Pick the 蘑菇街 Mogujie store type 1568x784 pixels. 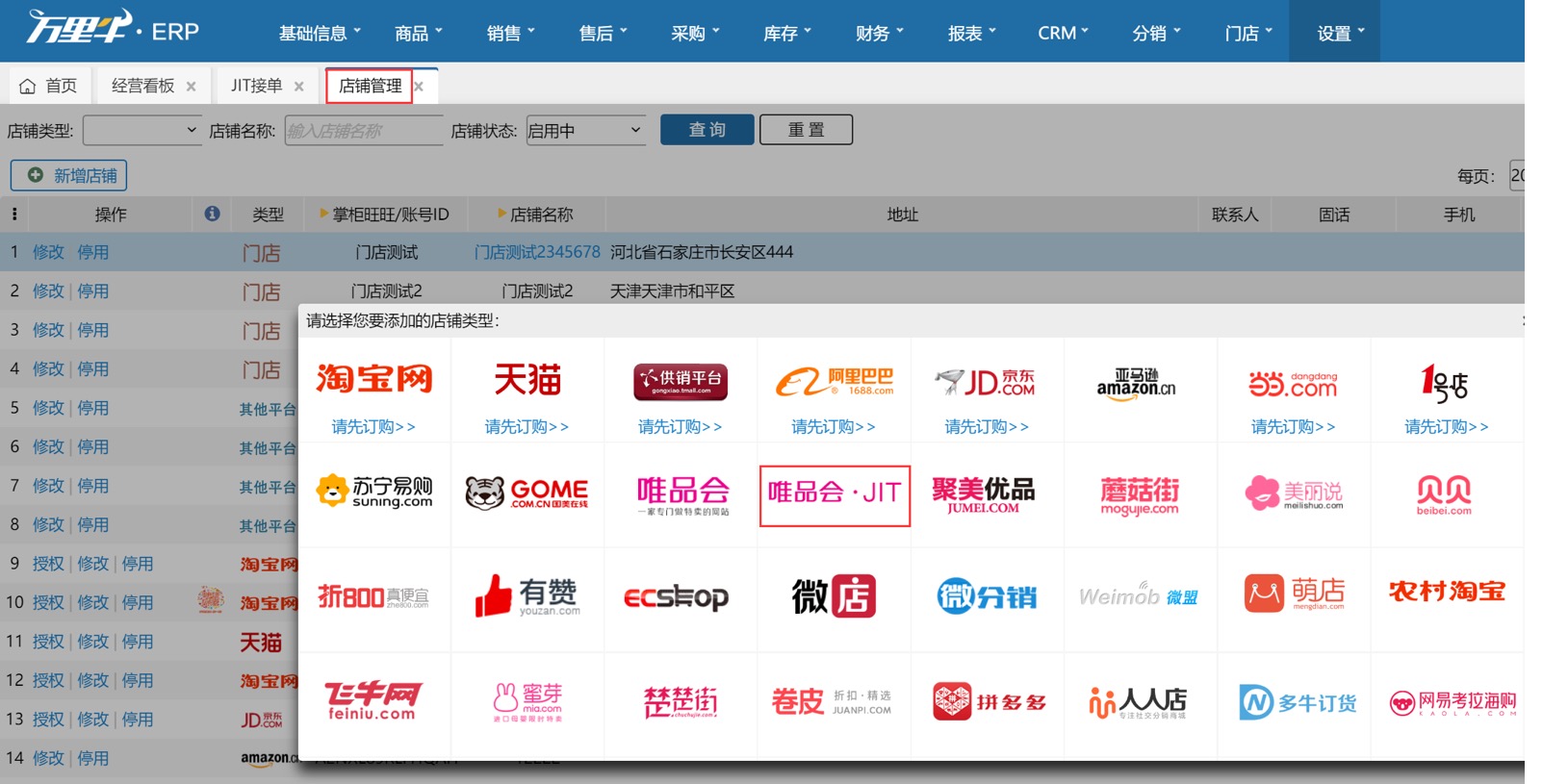coord(1140,495)
